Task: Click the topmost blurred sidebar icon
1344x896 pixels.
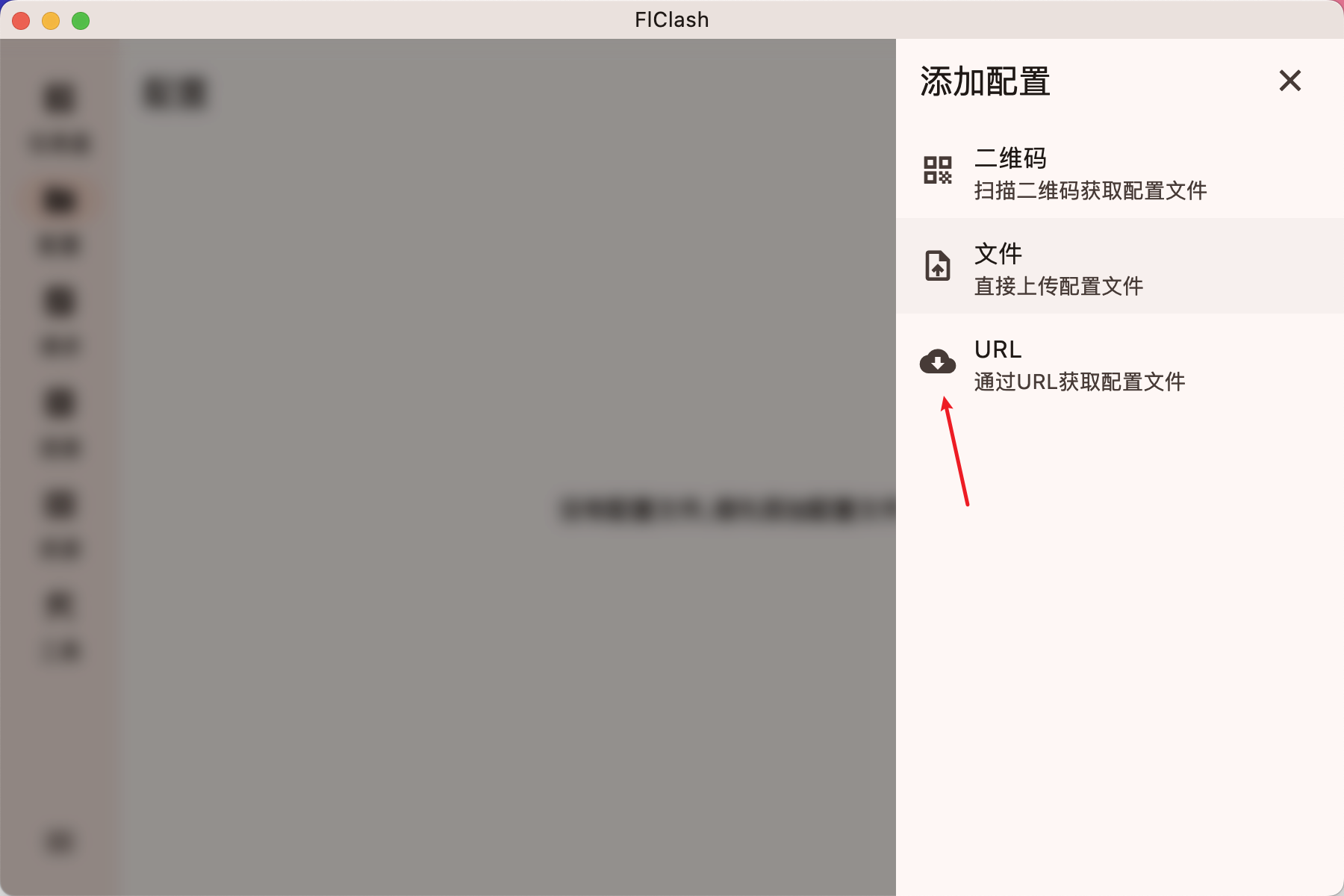Action: click(60, 98)
